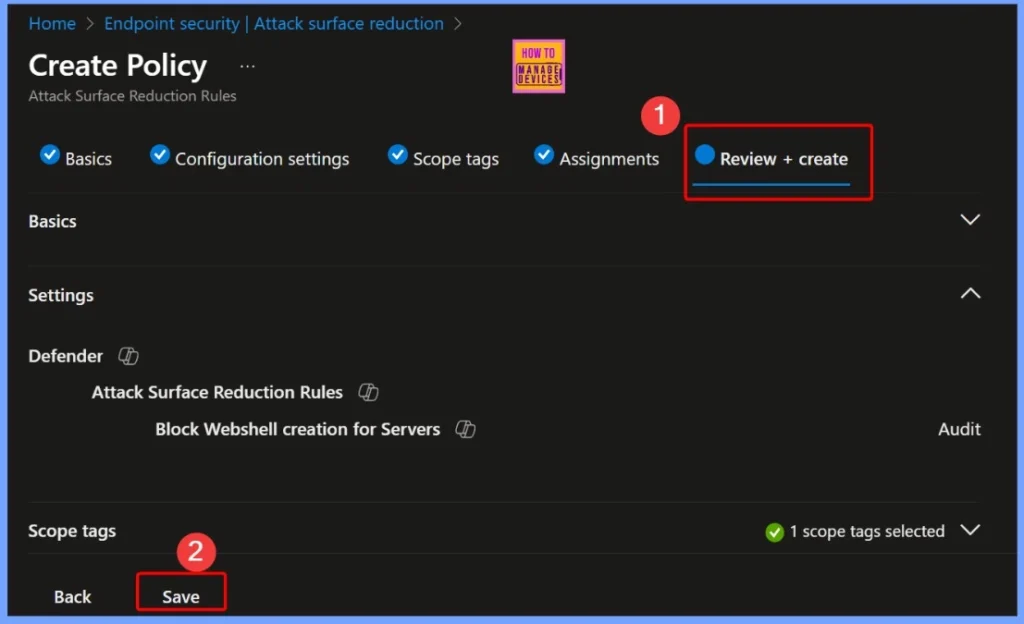Go to the Assignments tab
1024x624 pixels.
(x=609, y=159)
